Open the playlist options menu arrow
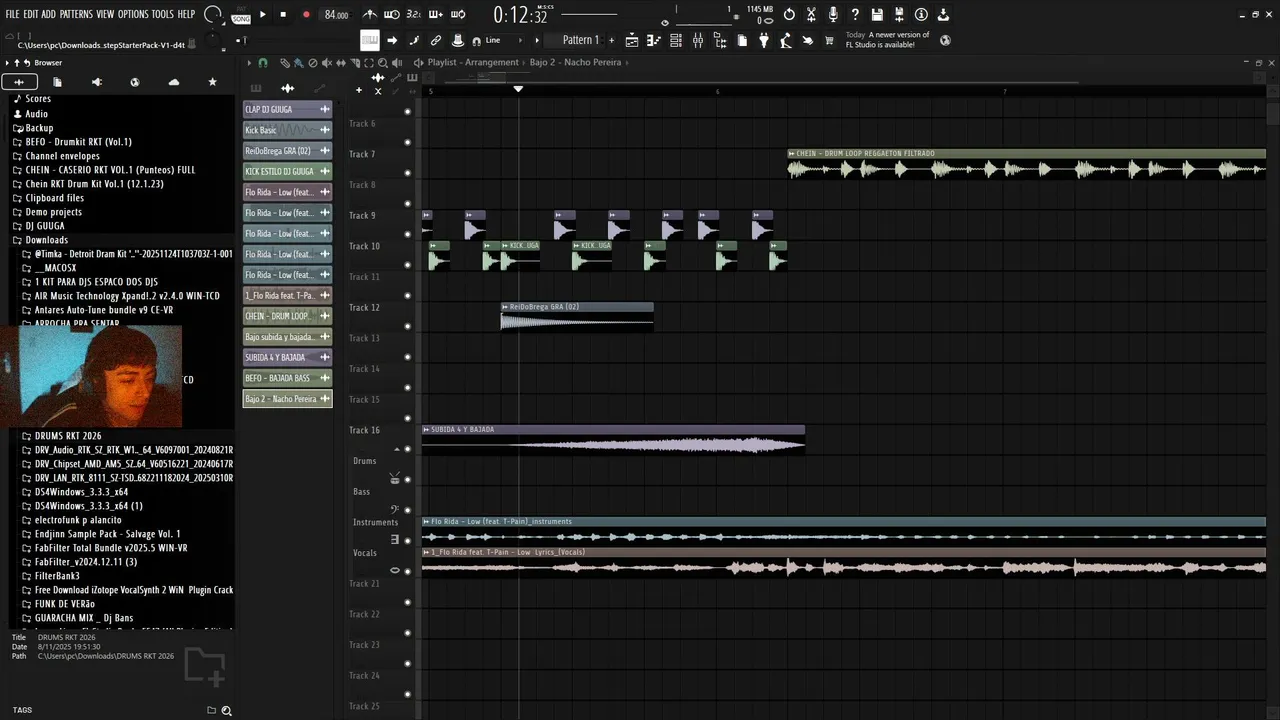The image size is (1280, 720). tap(250, 63)
